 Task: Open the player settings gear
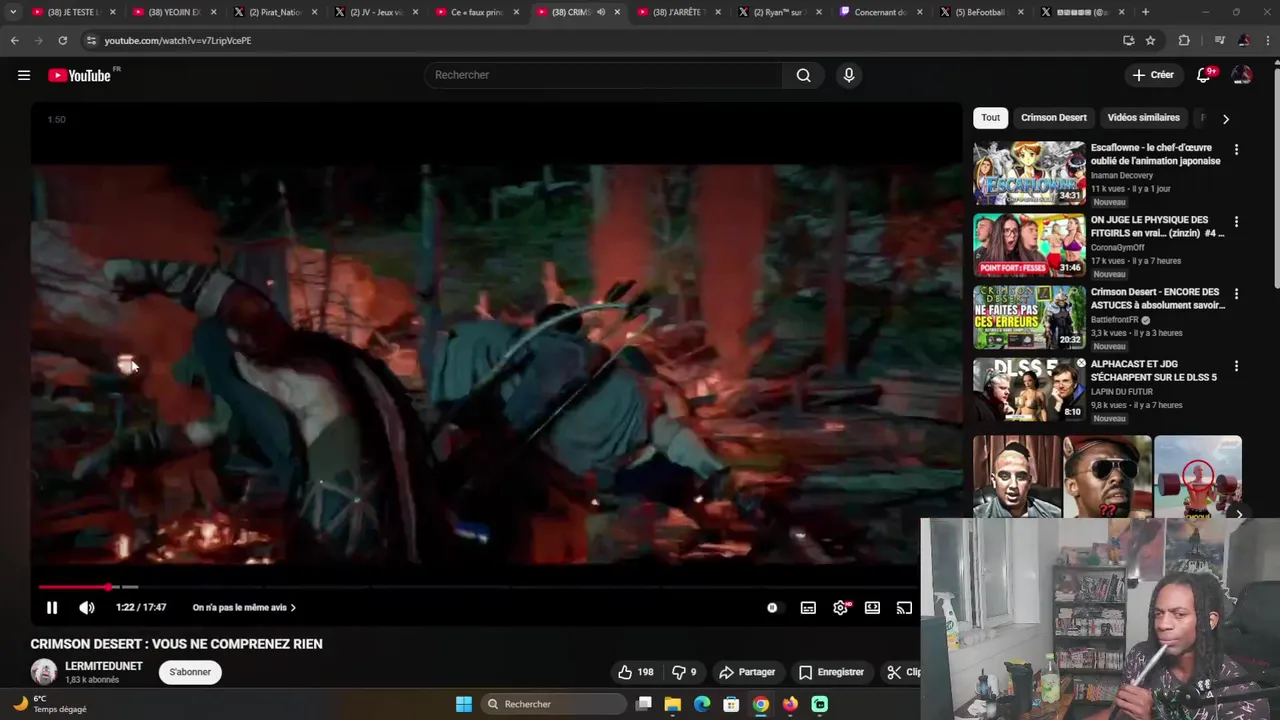840,607
